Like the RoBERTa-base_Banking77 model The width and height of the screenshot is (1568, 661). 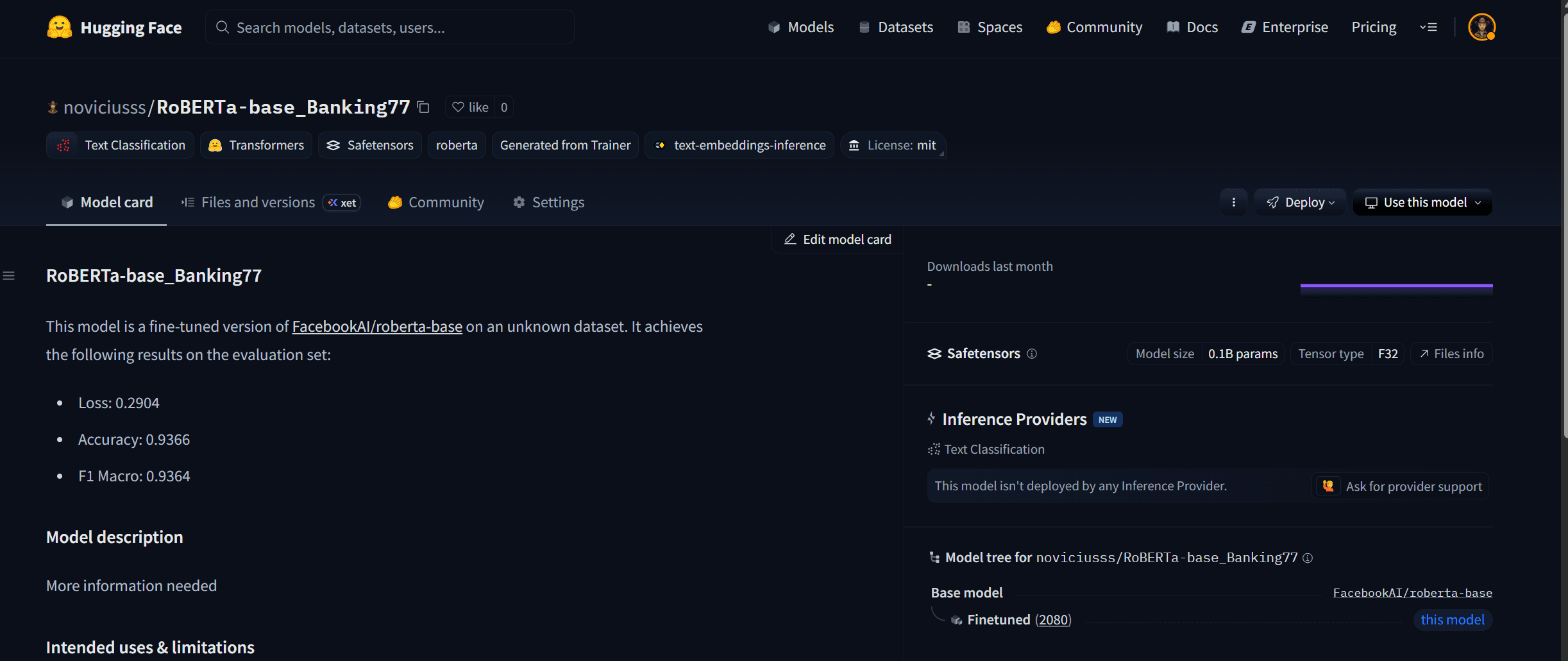click(471, 107)
